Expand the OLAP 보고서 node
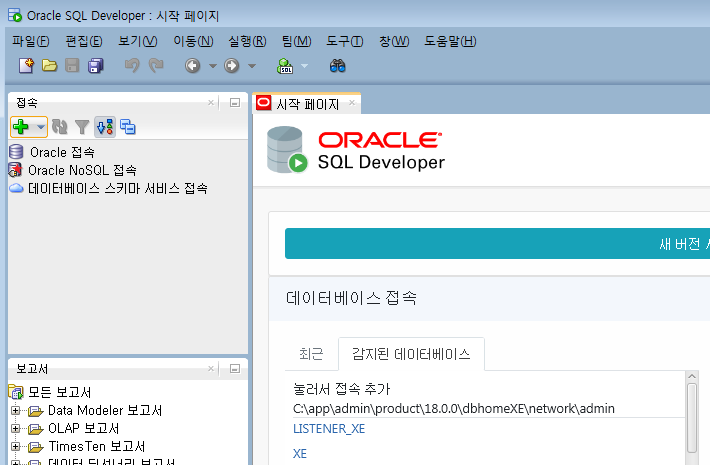 [15, 428]
